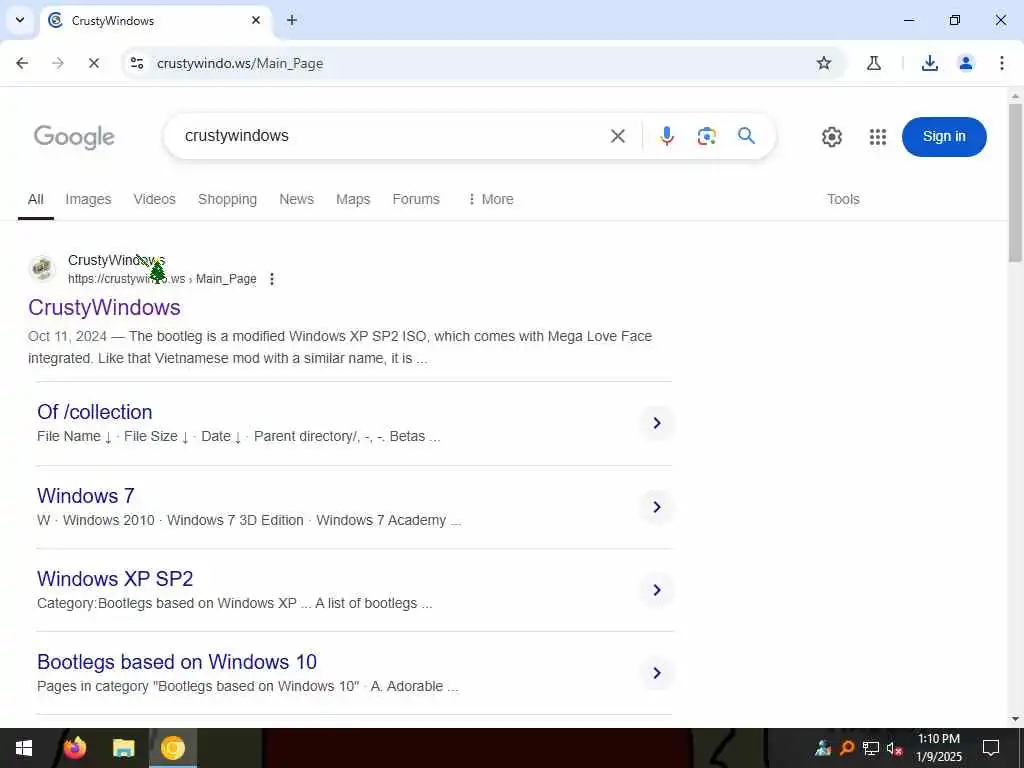This screenshot has height=768, width=1024.
Task: Clear the search query with X
Action: point(618,136)
